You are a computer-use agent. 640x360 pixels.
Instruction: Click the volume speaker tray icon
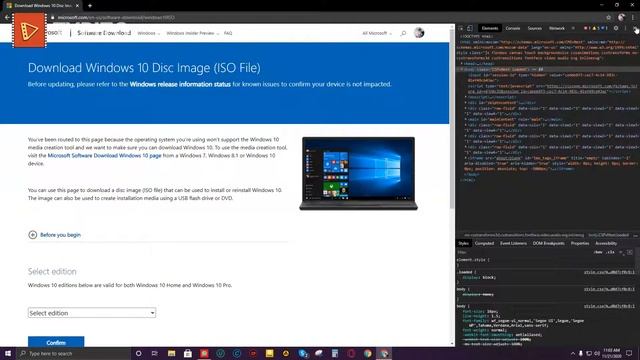pos(597,353)
